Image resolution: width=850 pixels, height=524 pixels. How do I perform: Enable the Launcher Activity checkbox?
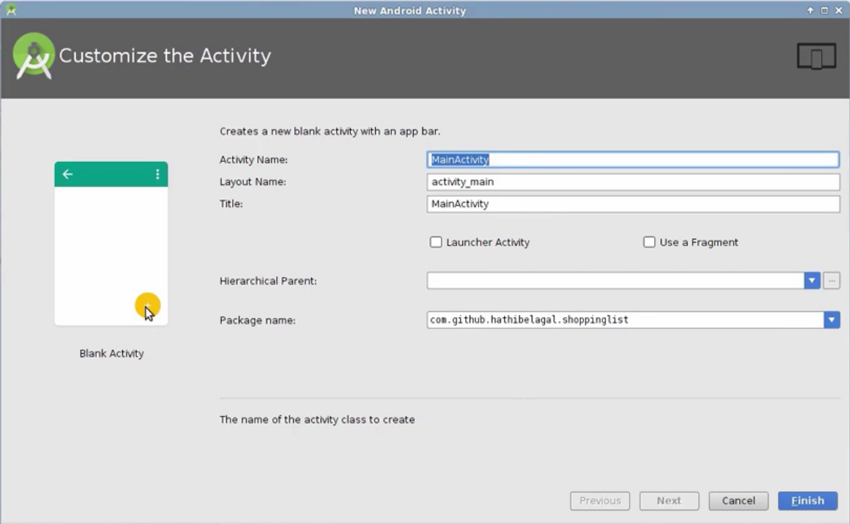[x=436, y=242]
